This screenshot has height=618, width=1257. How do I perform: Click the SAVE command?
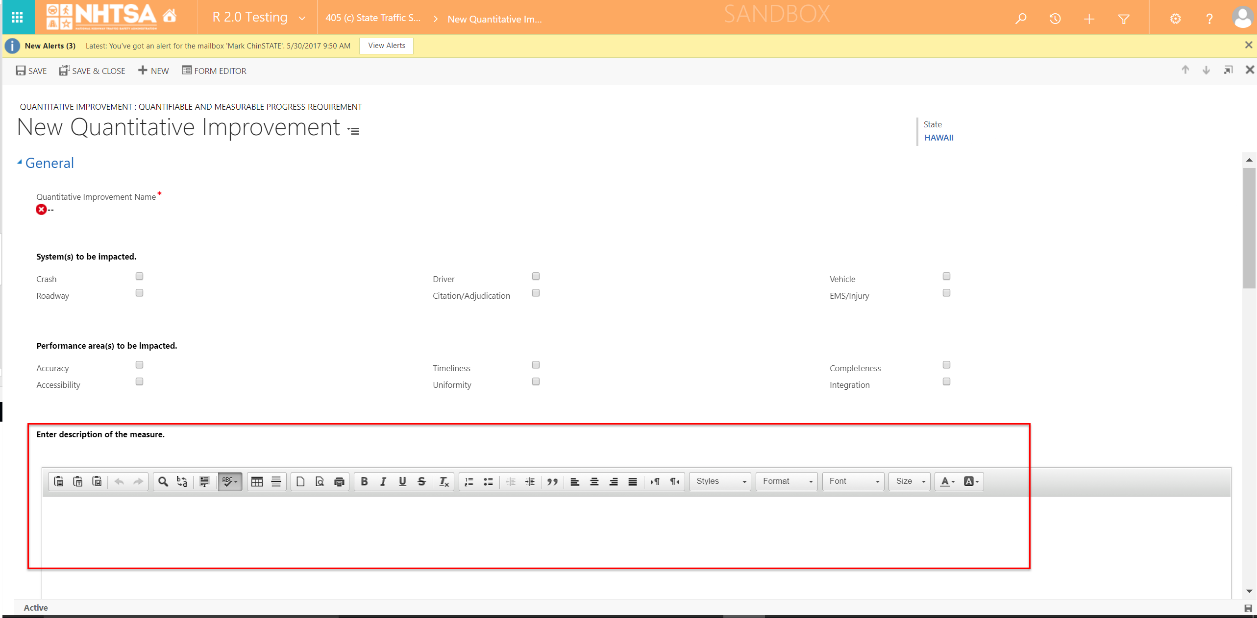(x=31, y=71)
